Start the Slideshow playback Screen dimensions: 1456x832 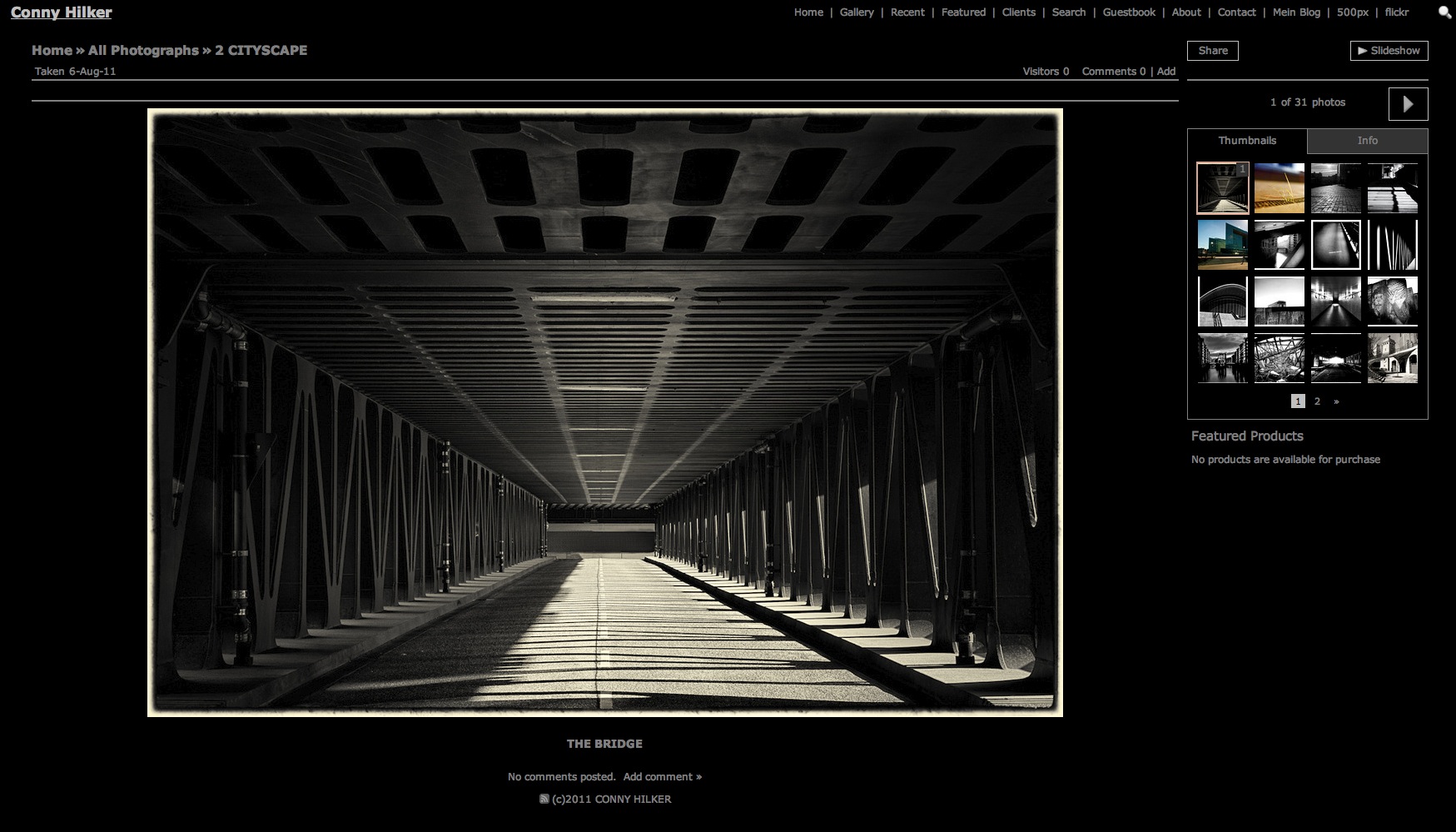[x=1389, y=51]
